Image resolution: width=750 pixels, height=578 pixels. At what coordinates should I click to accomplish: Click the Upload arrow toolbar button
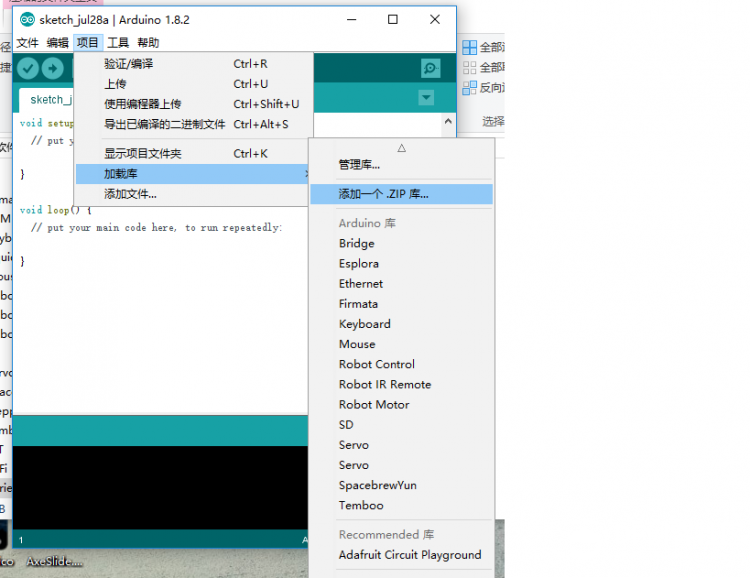click(53, 68)
